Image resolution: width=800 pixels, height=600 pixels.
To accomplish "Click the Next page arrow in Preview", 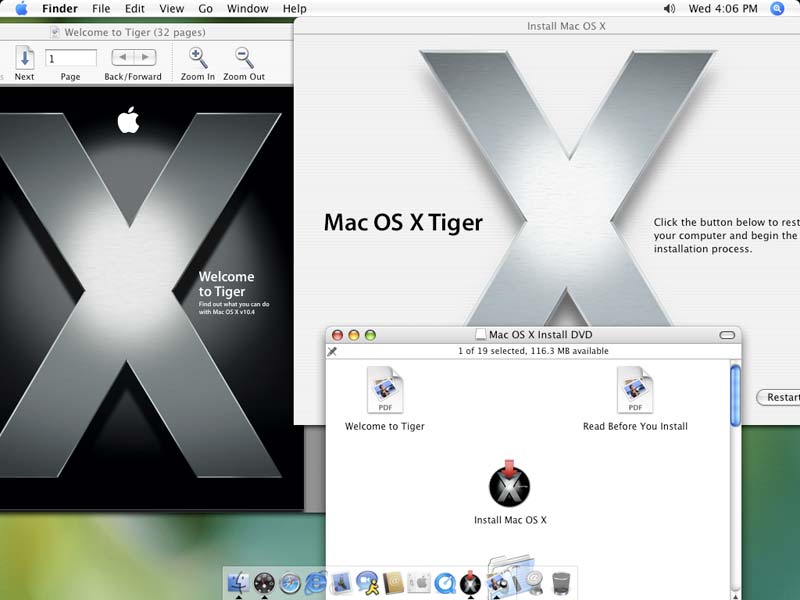I will 24,58.
